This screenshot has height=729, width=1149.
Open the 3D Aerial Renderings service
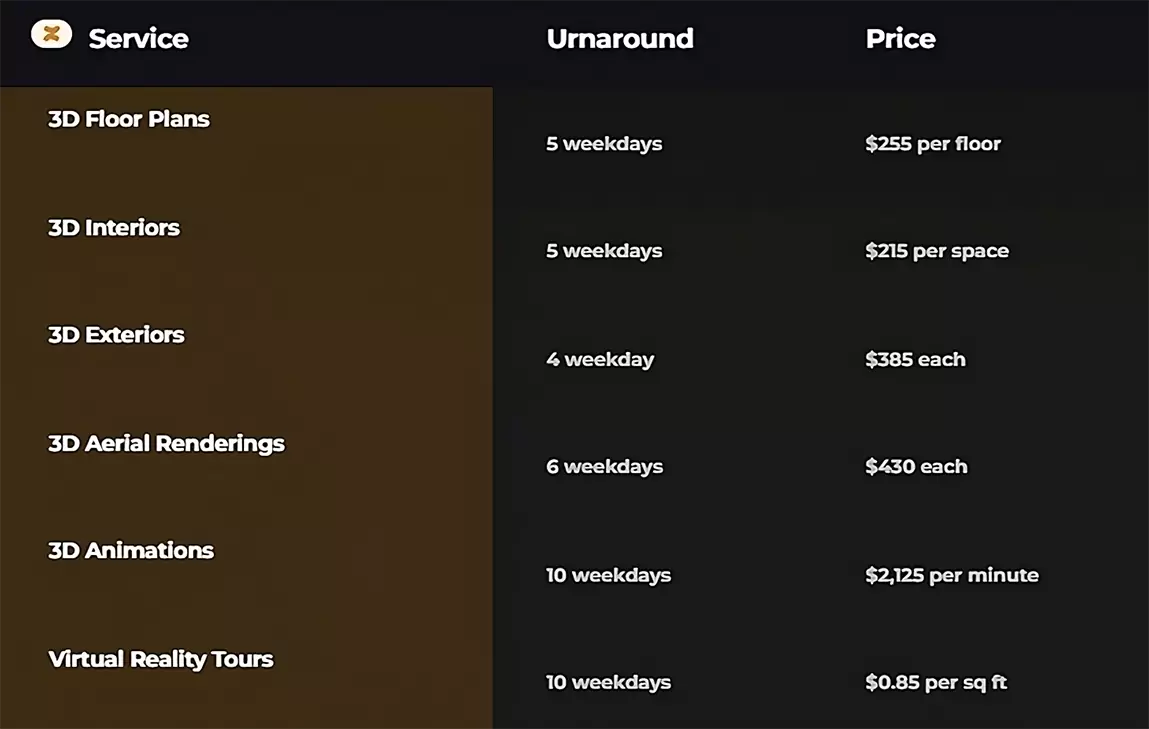[x=166, y=443]
